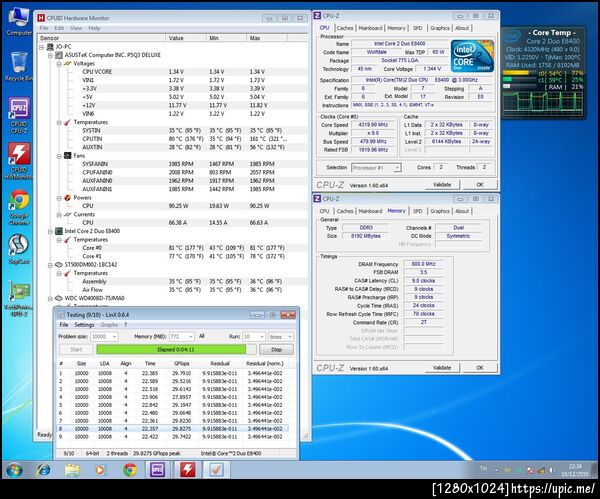The image size is (600, 499).
Task: Click the Max column header in HWMonitor
Action: (267, 38)
